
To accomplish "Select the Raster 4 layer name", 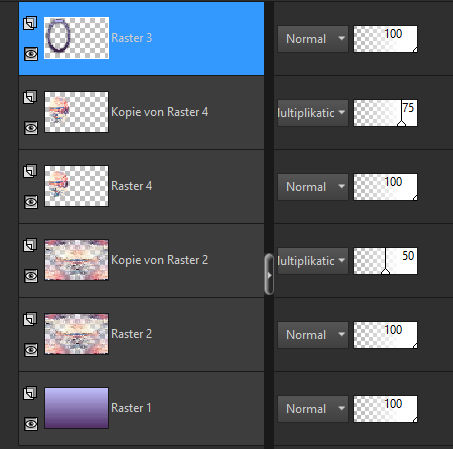I will pyautogui.click(x=132, y=186).
